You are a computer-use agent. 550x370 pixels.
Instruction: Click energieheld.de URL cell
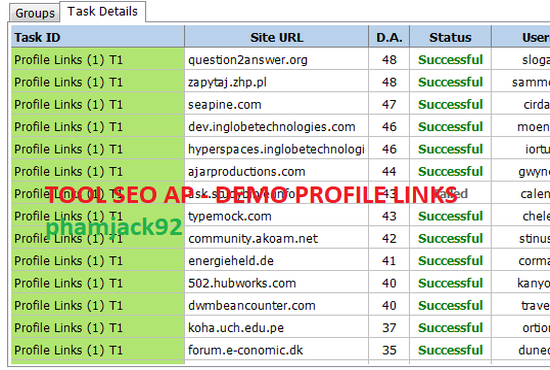(276, 261)
